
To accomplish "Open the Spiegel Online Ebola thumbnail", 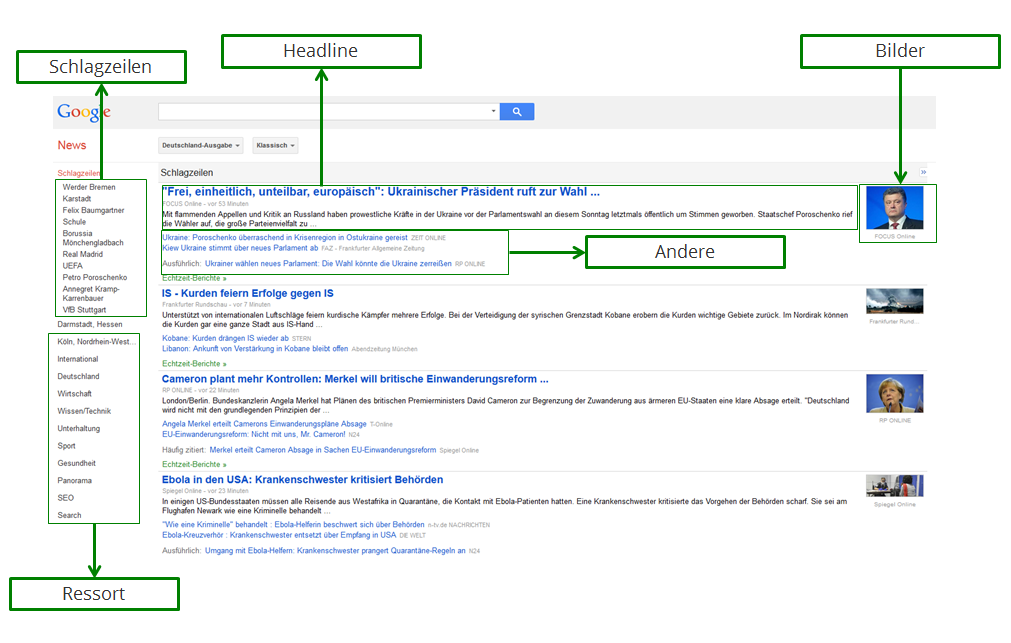I will [894, 486].
